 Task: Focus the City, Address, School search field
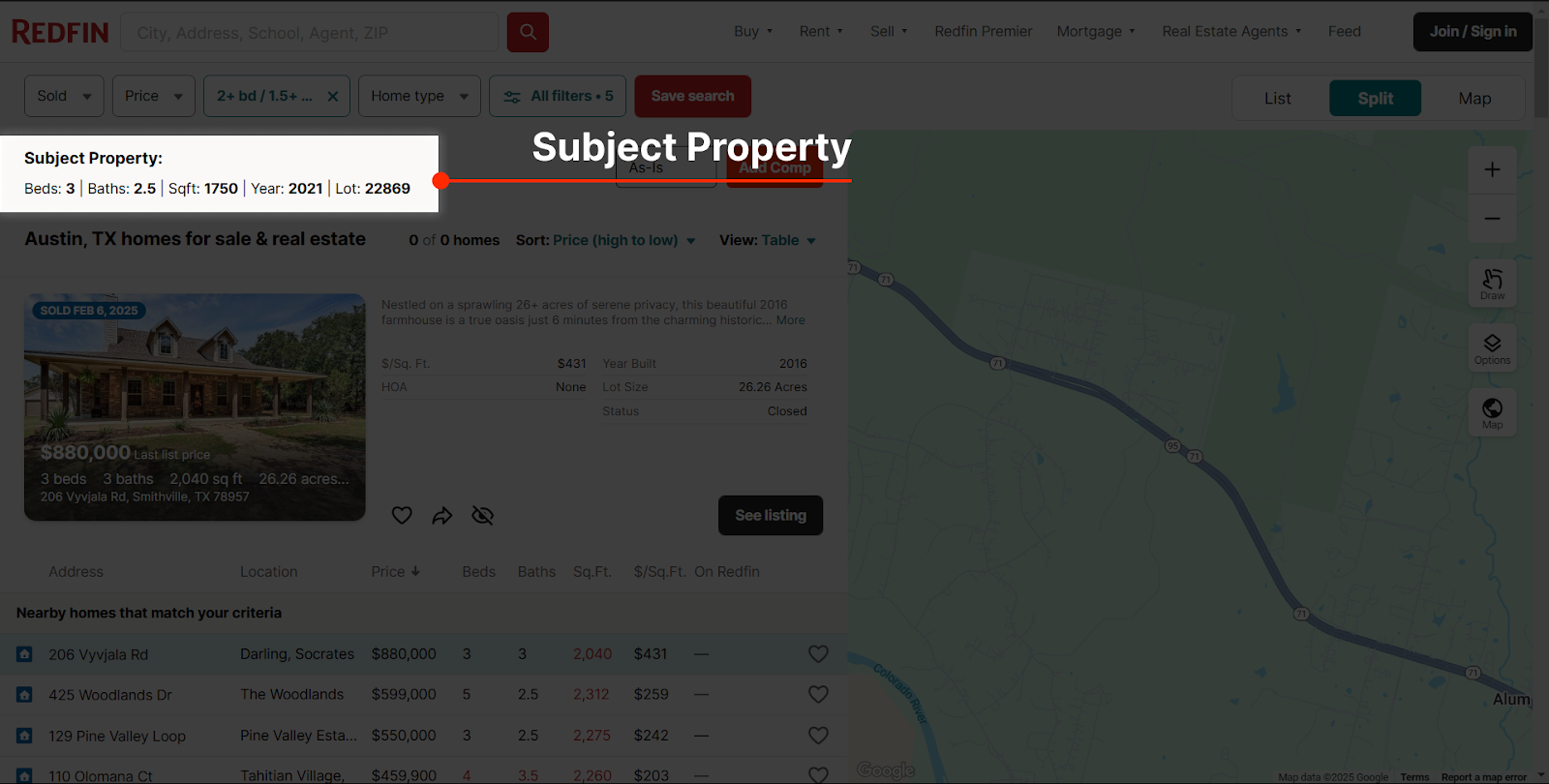[310, 32]
